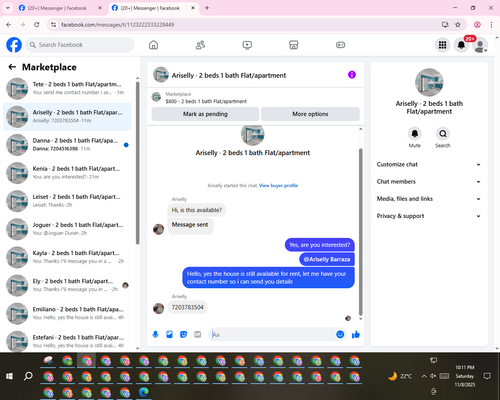The width and height of the screenshot is (500, 400).
Task: Open Chrome three-dot menu
Action: 491,24
